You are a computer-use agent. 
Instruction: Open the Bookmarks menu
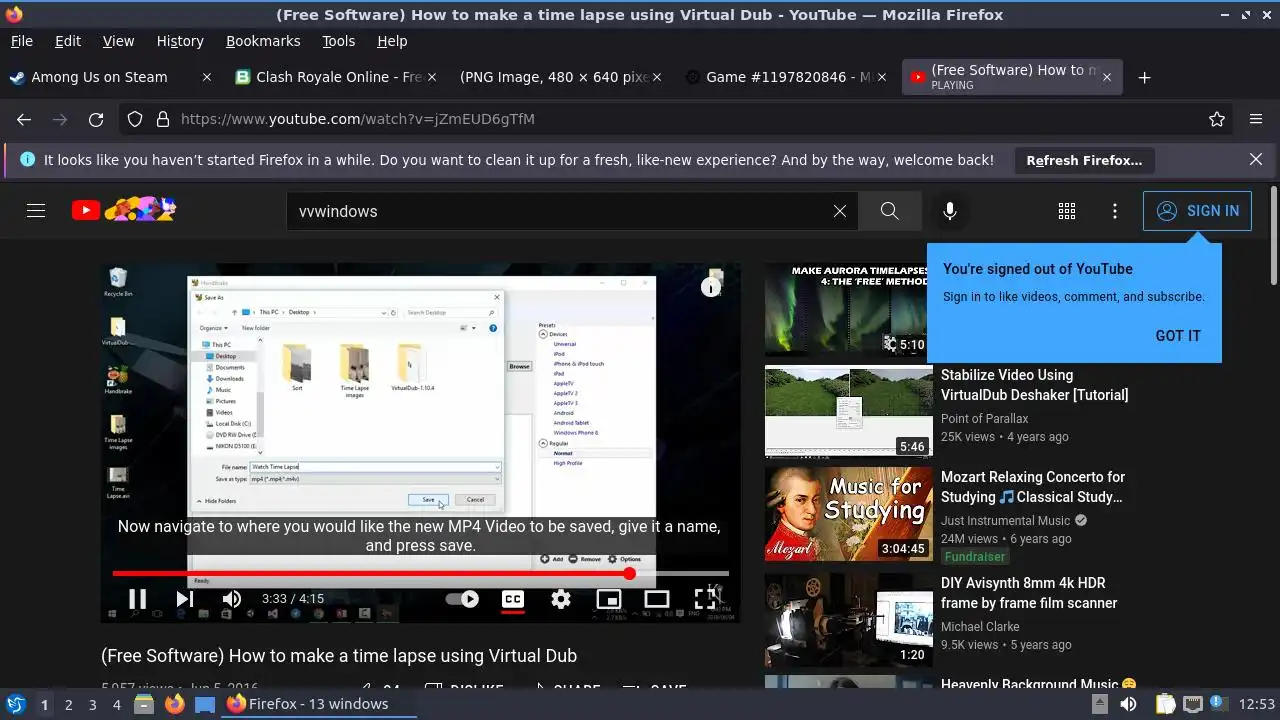(263, 41)
